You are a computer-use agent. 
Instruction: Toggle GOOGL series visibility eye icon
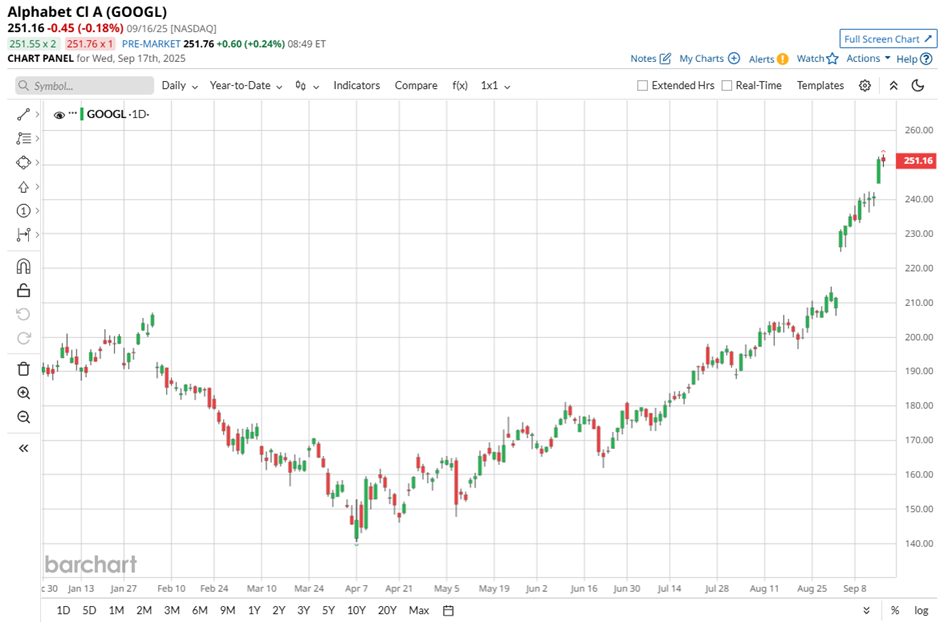(59, 115)
